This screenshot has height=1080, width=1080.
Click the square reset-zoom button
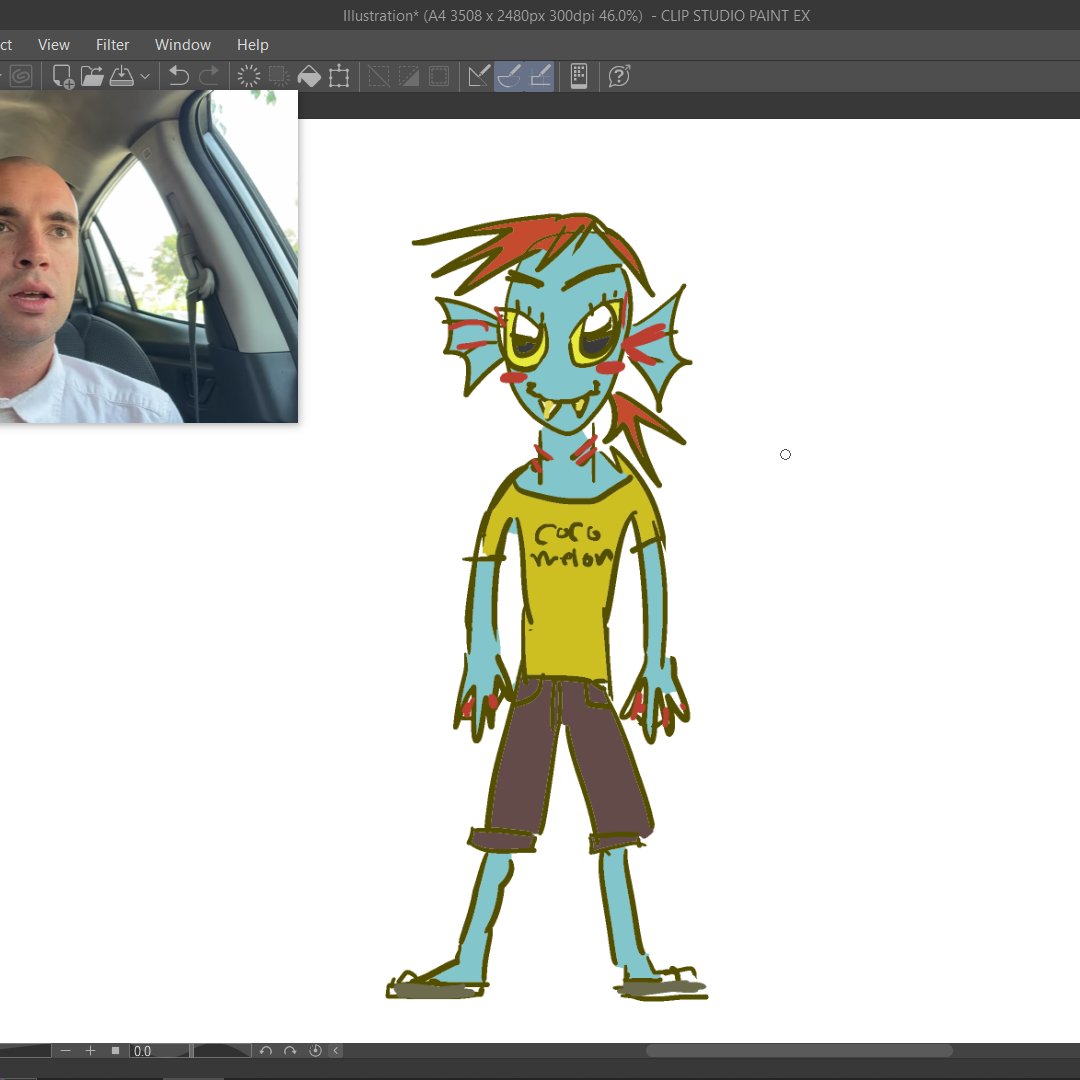click(x=116, y=1050)
